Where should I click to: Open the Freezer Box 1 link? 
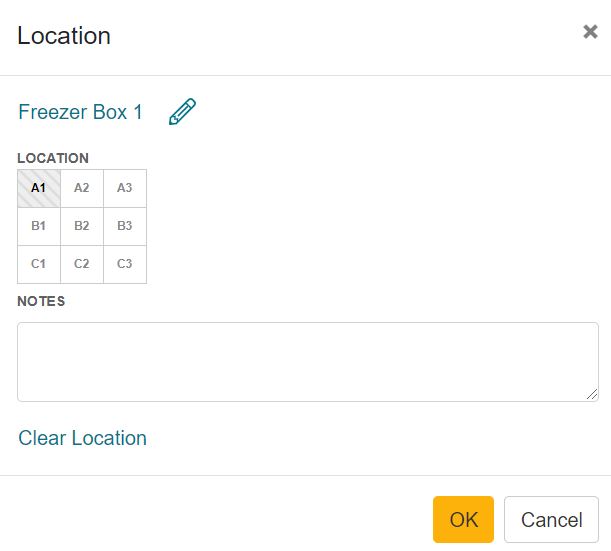(x=80, y=112)
